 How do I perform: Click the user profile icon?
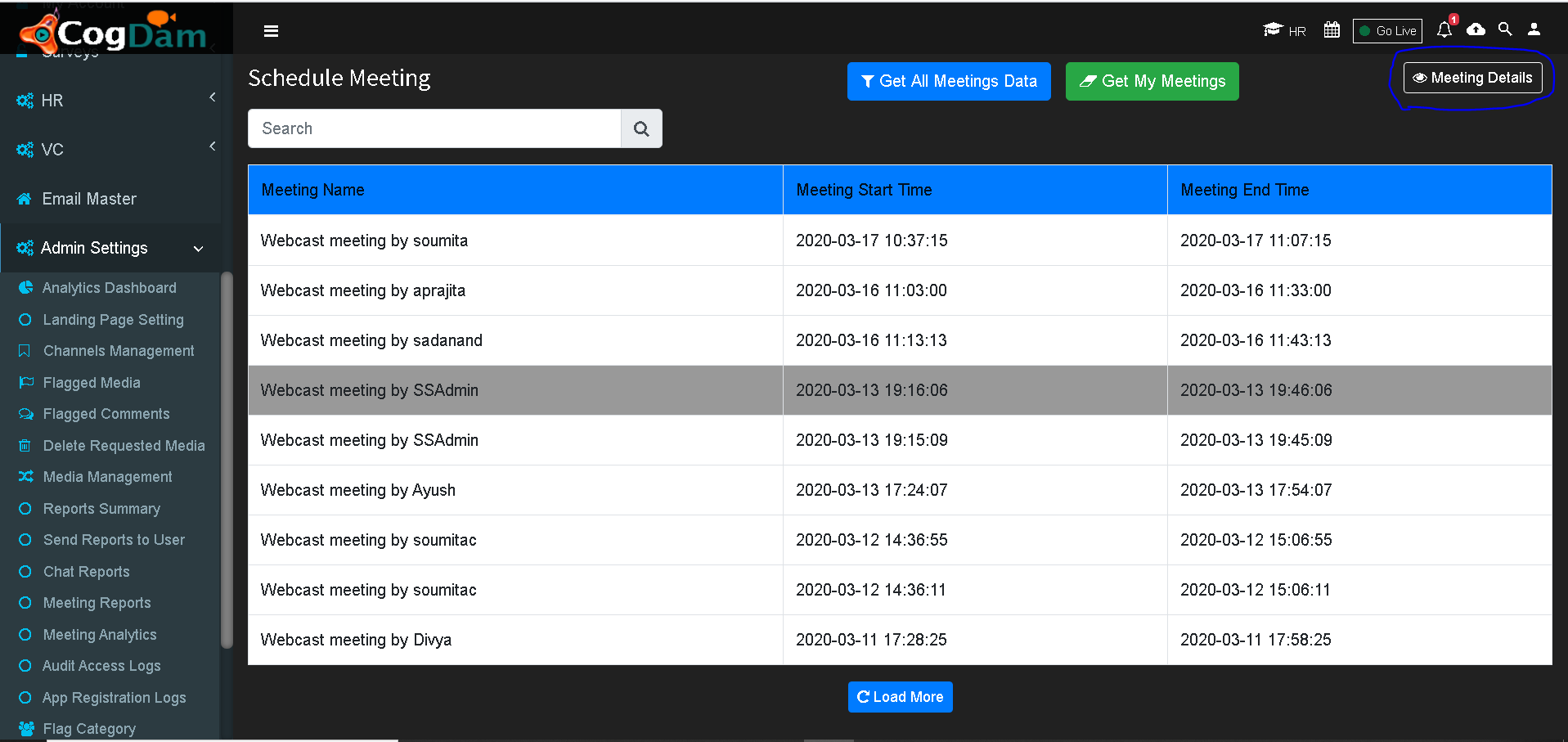[1534, 29]
